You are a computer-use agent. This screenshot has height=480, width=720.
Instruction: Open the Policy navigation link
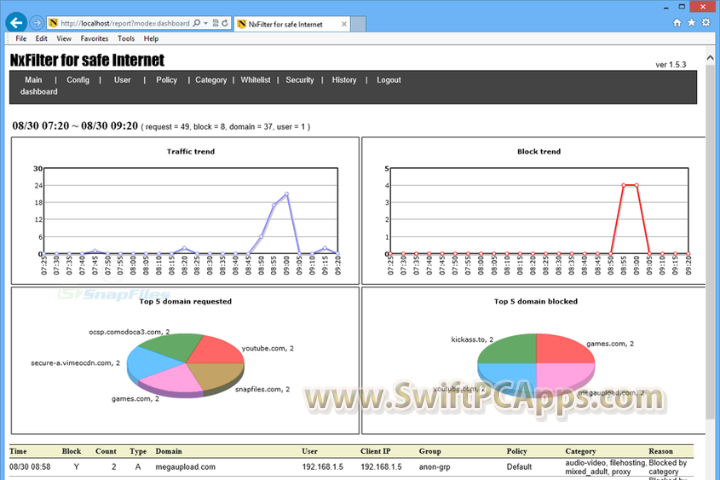[x=166, y=80]
